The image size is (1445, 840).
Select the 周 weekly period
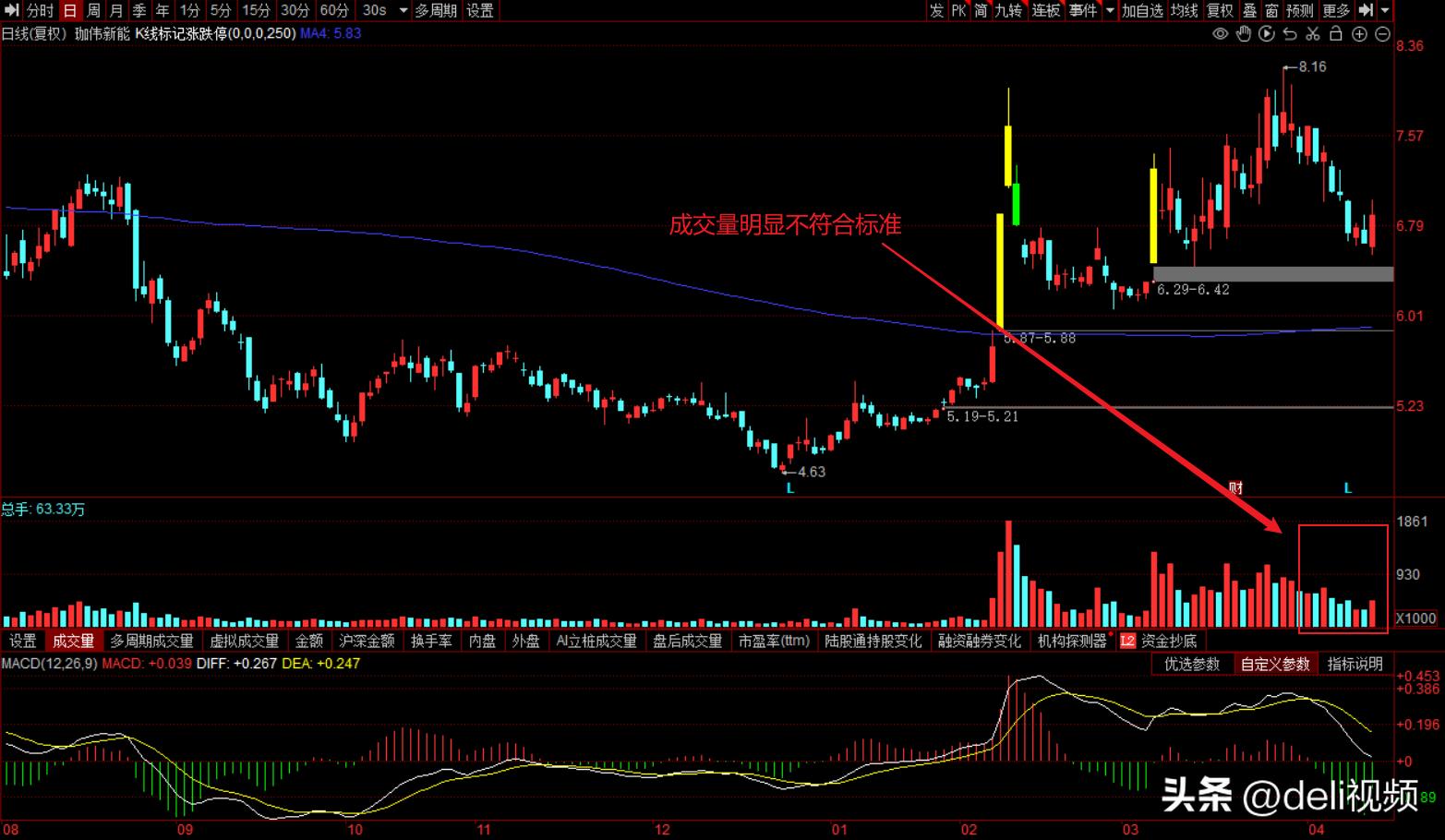[x=93, y=10]
